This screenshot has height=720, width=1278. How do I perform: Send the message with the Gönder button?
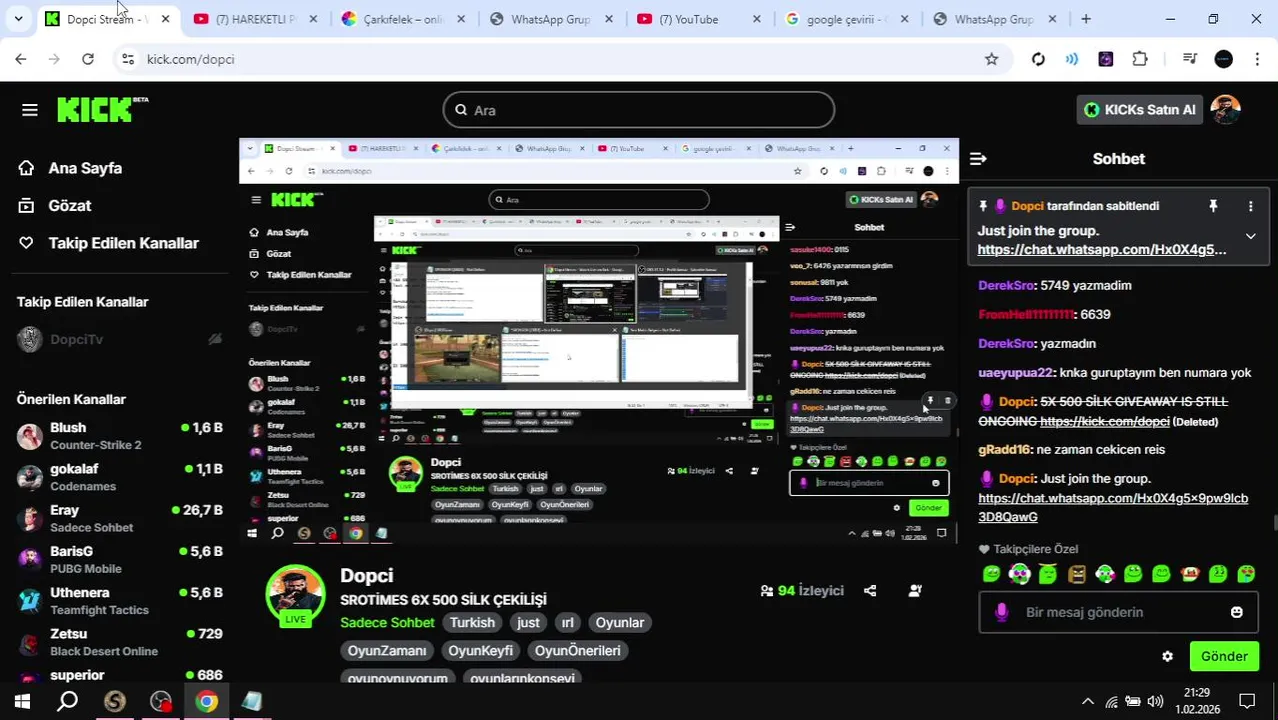click(1224, 656)
